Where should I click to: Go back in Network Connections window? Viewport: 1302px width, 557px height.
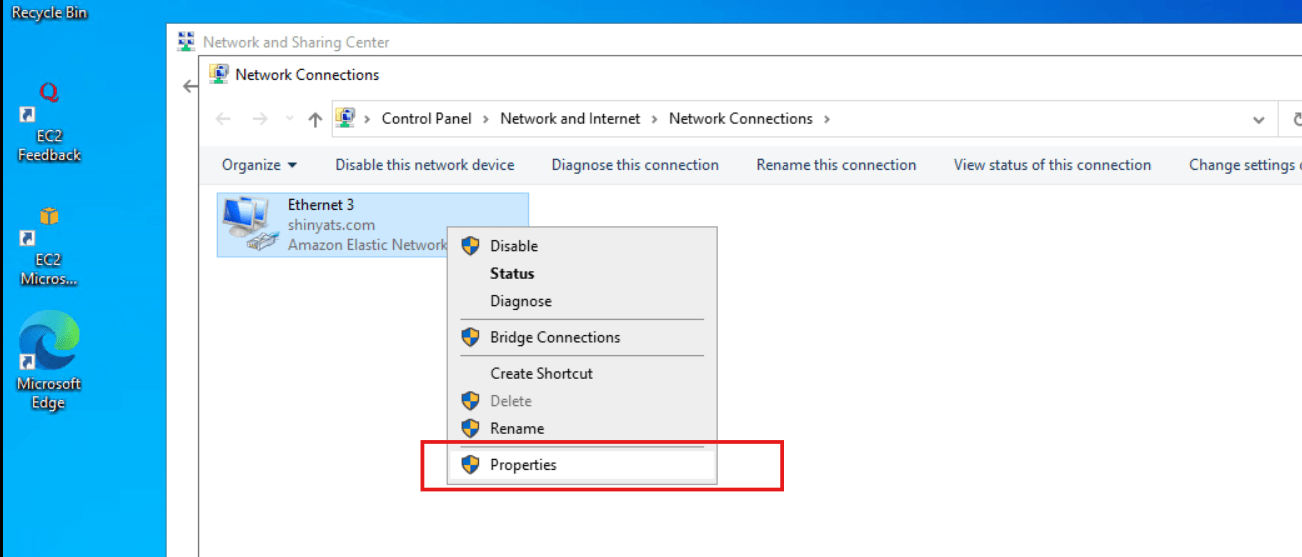tap(223, 119)
